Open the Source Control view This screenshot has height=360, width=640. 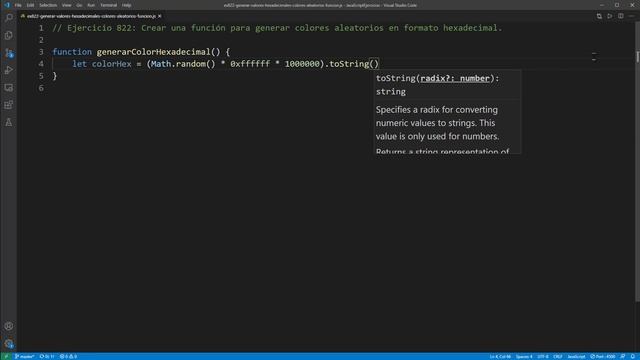tap(9, 53)
